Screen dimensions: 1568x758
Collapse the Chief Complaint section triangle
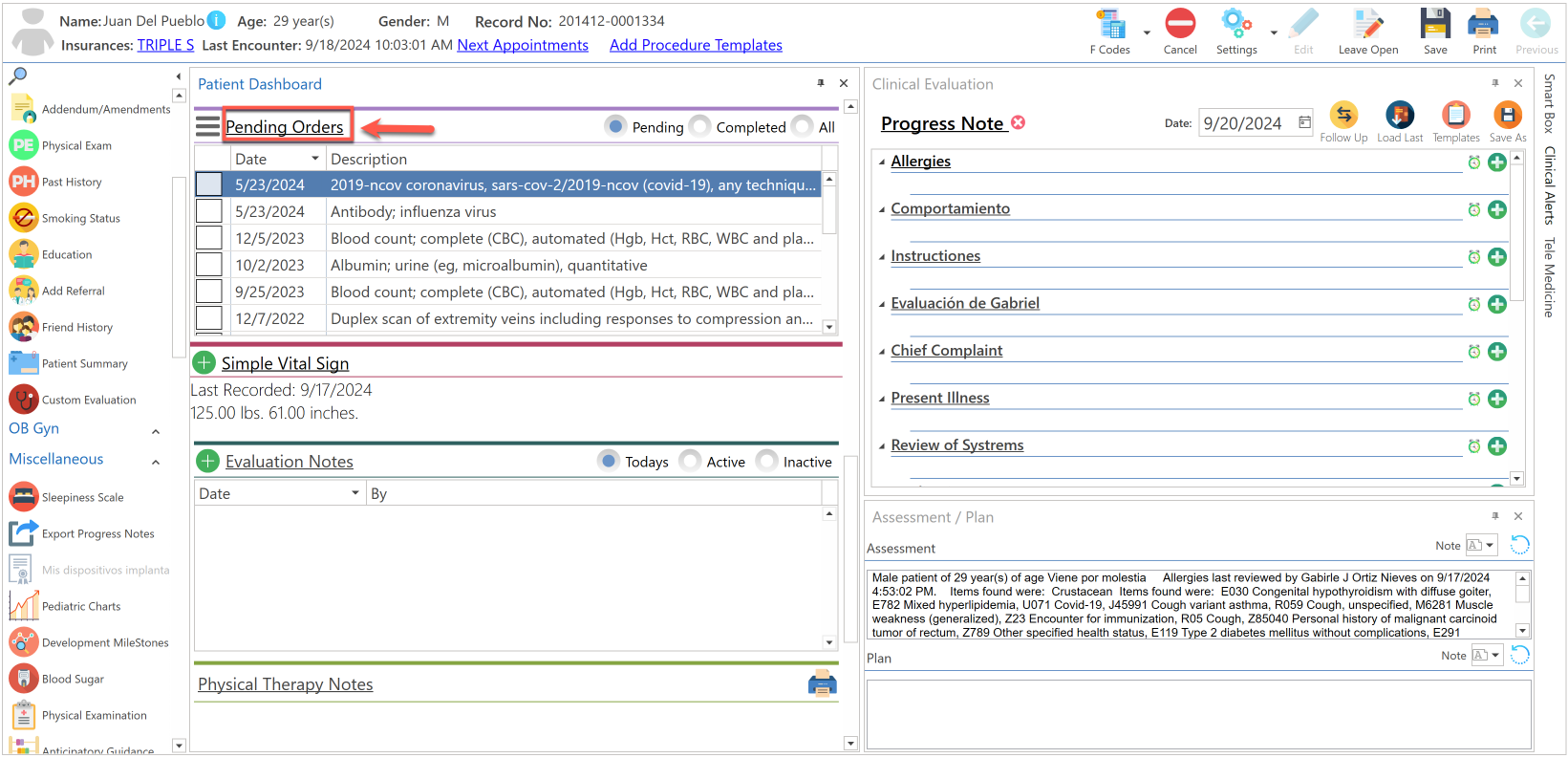point(882,351)
